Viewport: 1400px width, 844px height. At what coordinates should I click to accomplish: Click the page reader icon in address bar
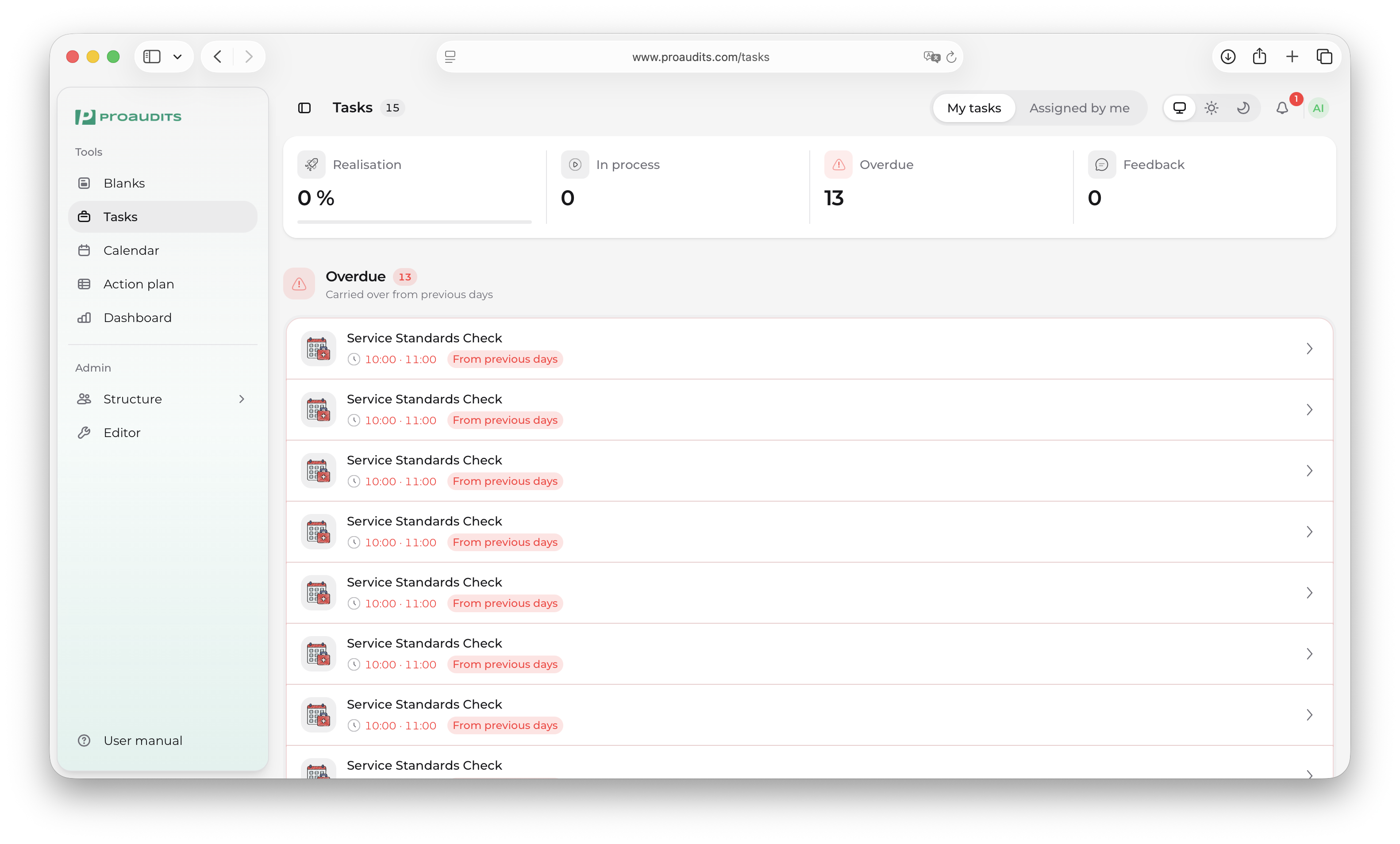coord(450,57)
